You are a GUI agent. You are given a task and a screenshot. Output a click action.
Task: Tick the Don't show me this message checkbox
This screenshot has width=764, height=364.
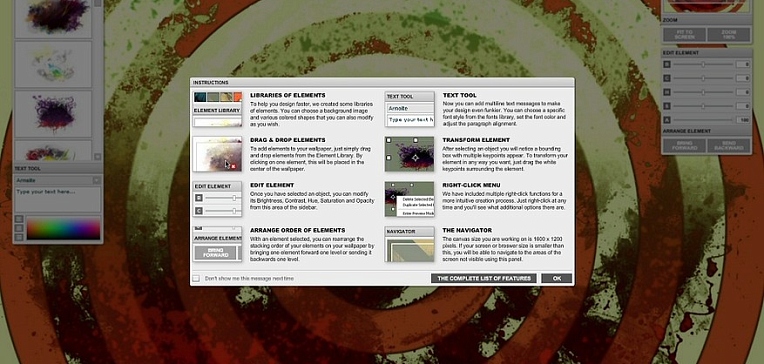(196, 278)
